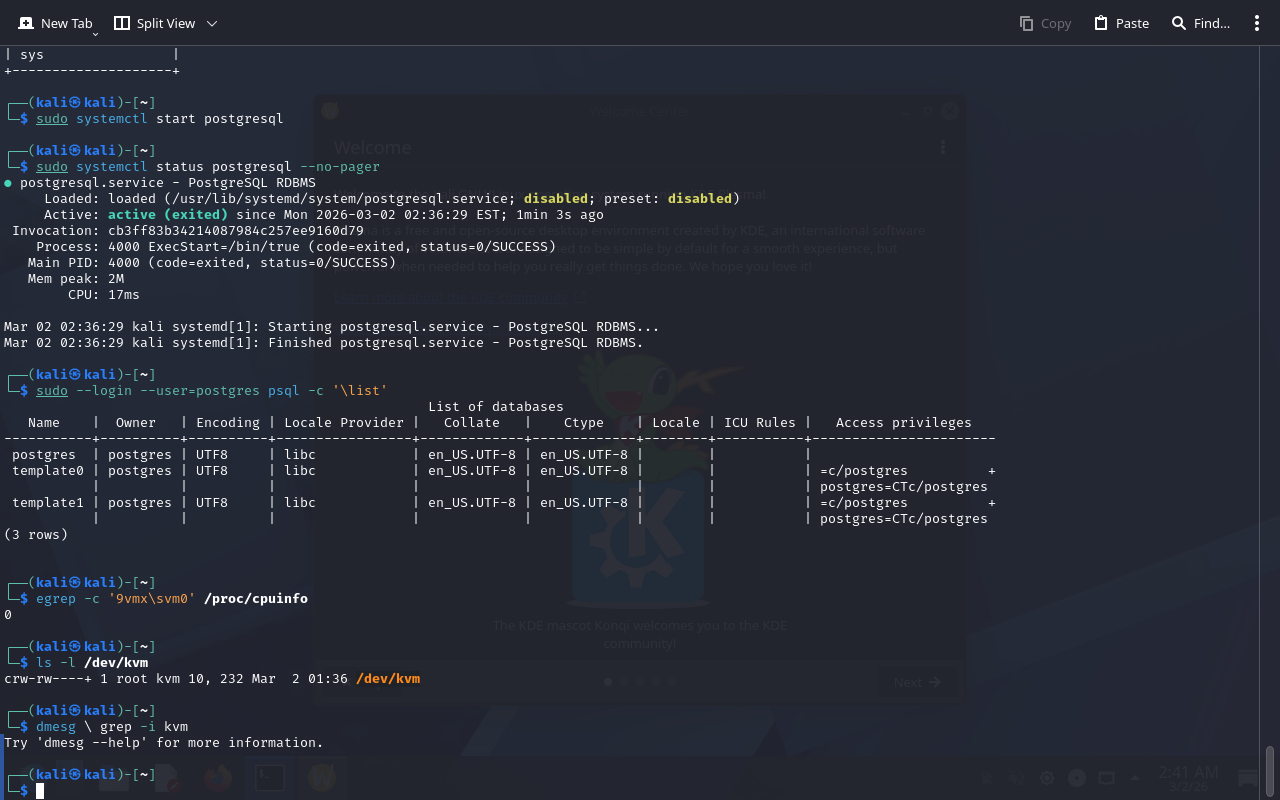The height and width of the screenshot is (800, 1280).
Task: Click the 'List of databases' heading
Action: 495,406
